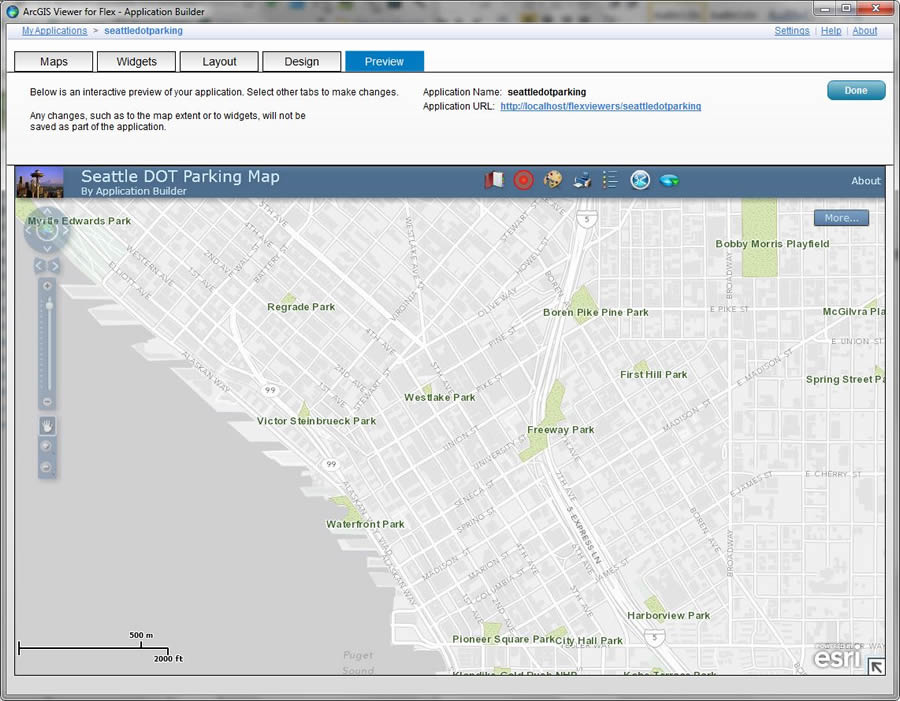The image size is (900, 701).
Task: Open the Settings link
Action: click(792, 30)
